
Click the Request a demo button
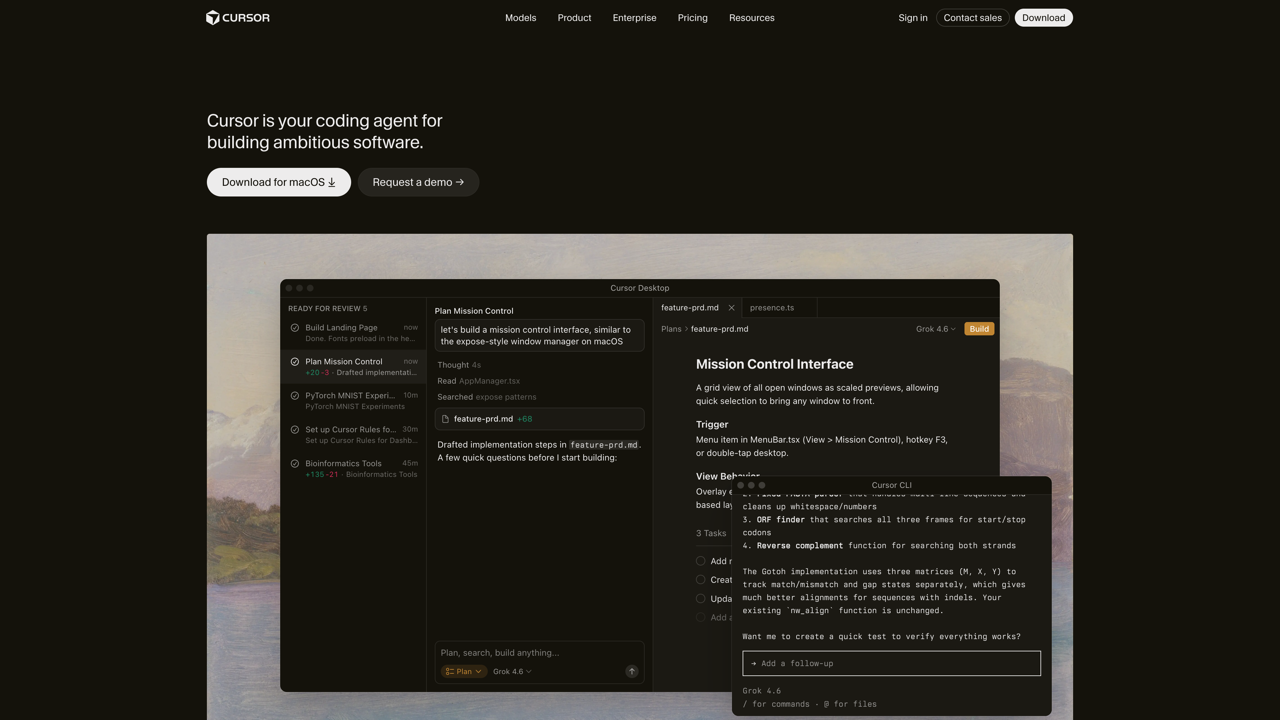pos(418,182)
